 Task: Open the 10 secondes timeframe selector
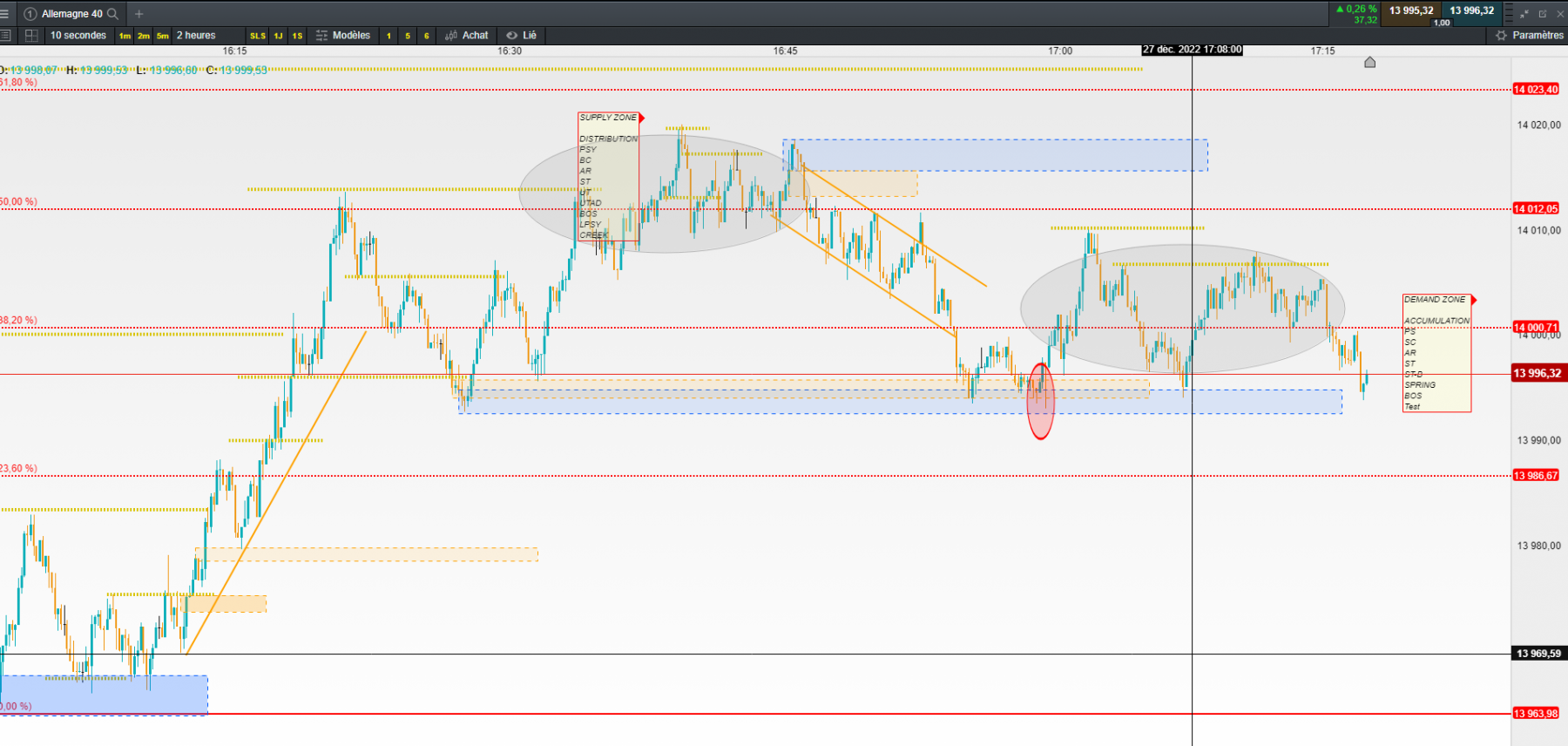coord(78,36)
